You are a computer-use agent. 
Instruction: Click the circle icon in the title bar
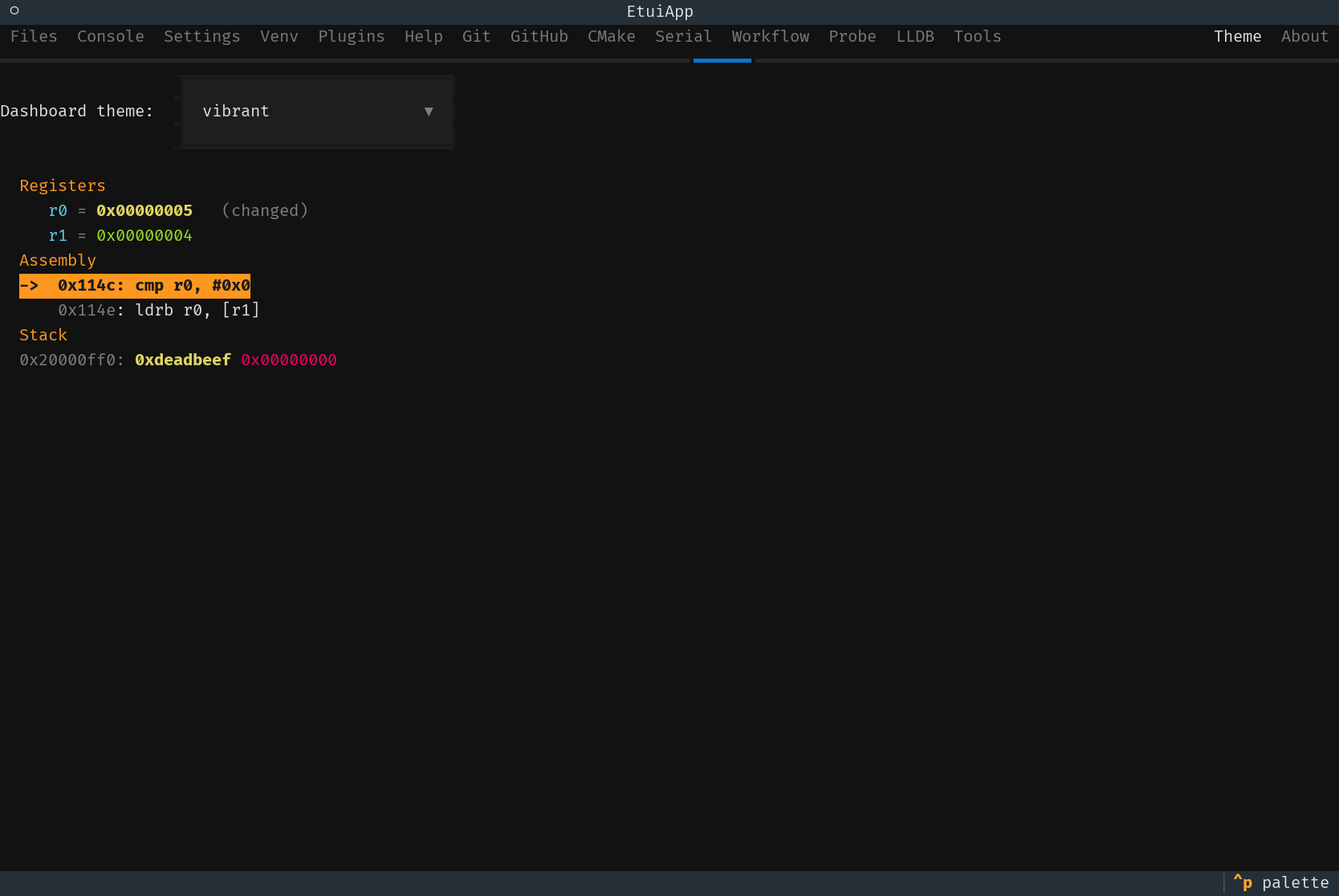point(14,10)
